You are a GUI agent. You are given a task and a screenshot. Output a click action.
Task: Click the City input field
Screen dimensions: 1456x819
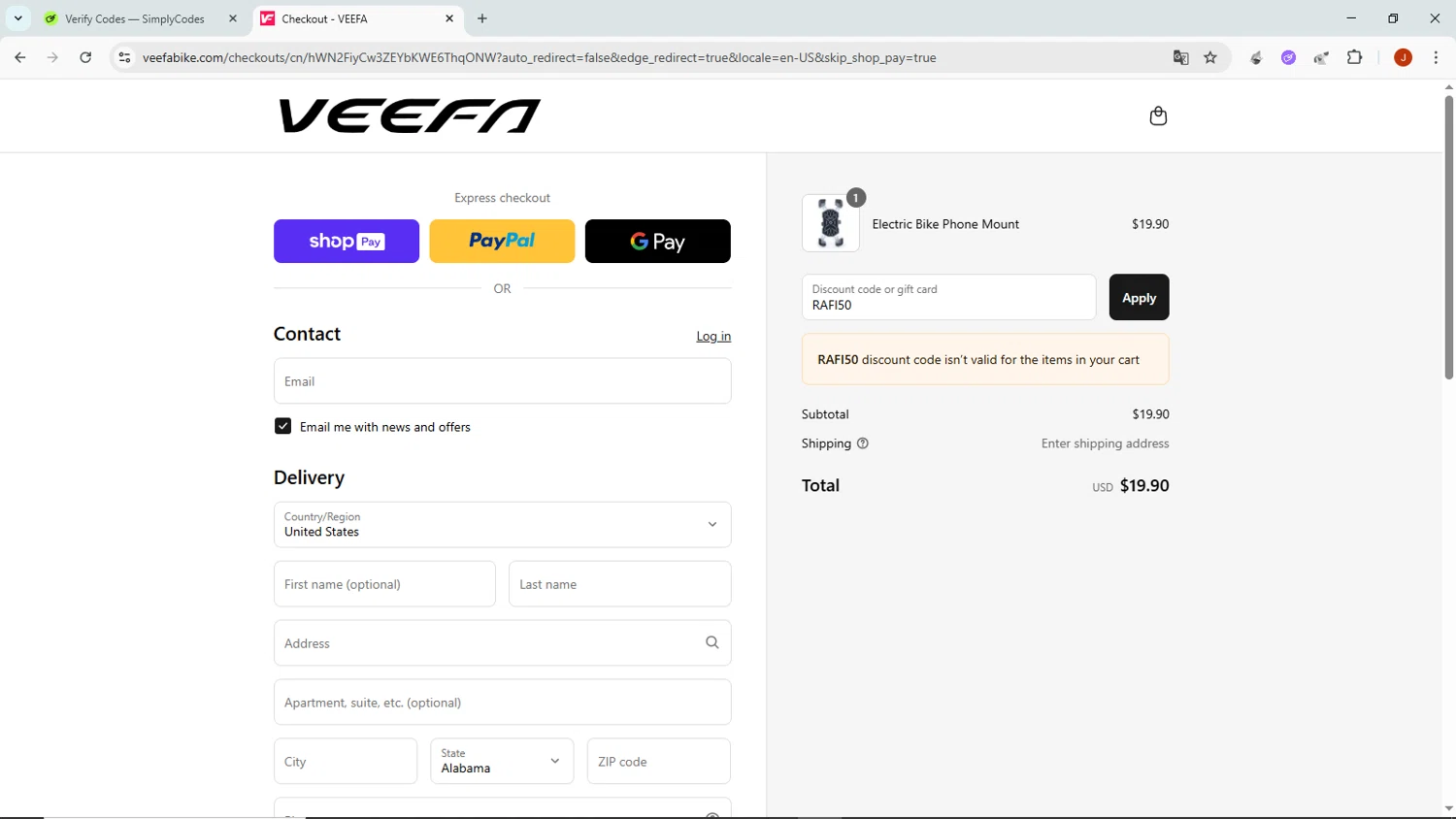click(x=346, y=761)
